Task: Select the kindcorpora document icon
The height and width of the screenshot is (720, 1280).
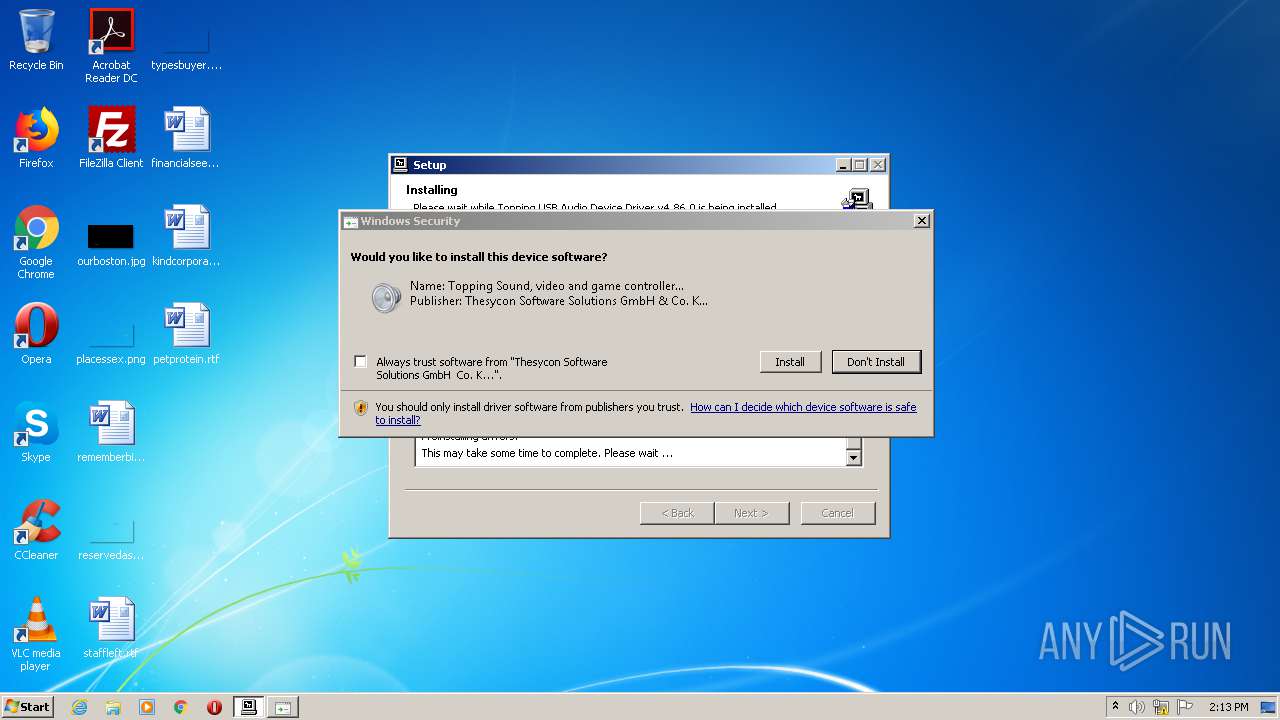Action: pos(186,236)
